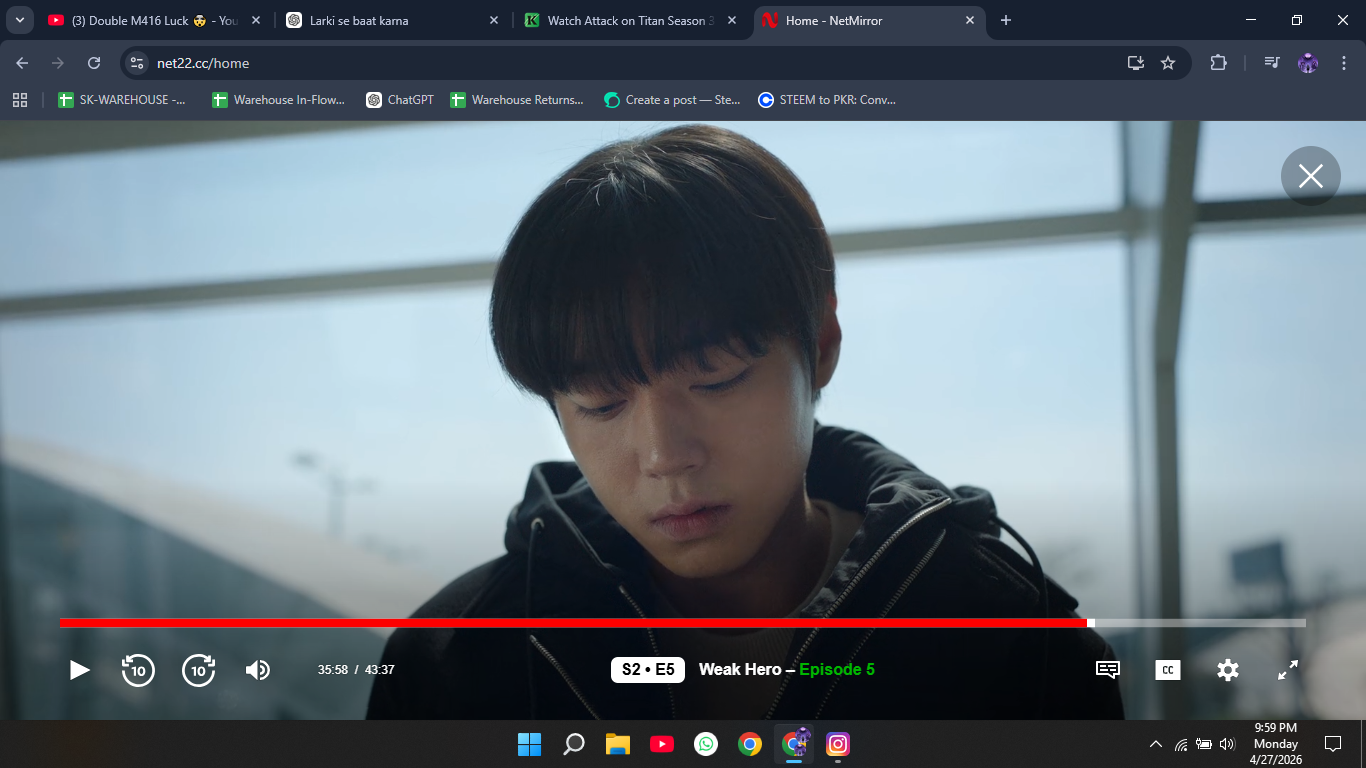The width and height of the screenshot is (1366, 768).
Task: Close the video player with the round X
Action: [1310, 176]
